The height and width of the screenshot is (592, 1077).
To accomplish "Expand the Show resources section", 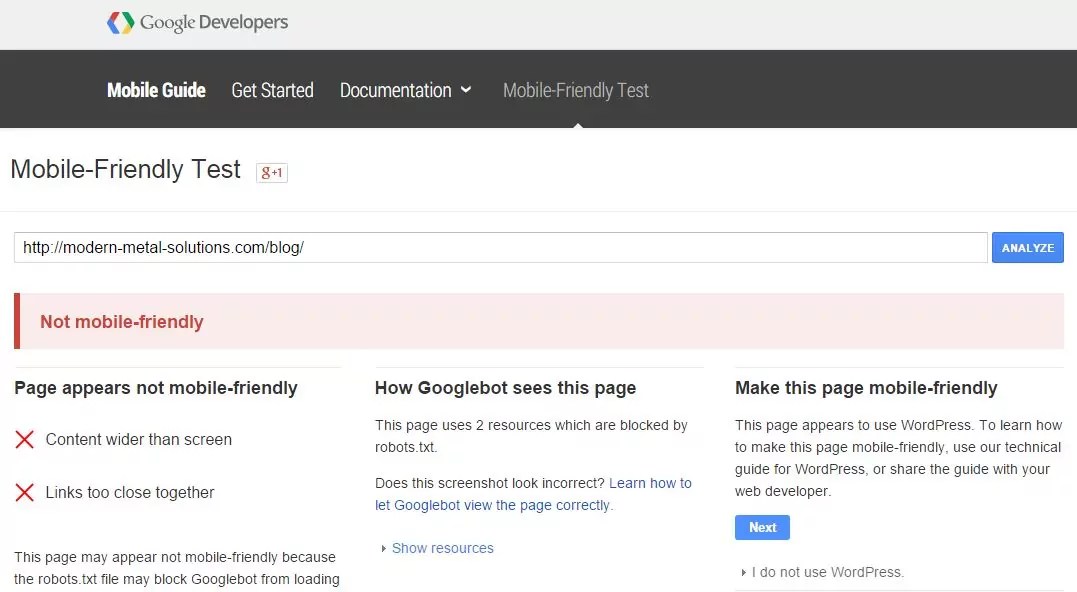I will coord(442,548).
